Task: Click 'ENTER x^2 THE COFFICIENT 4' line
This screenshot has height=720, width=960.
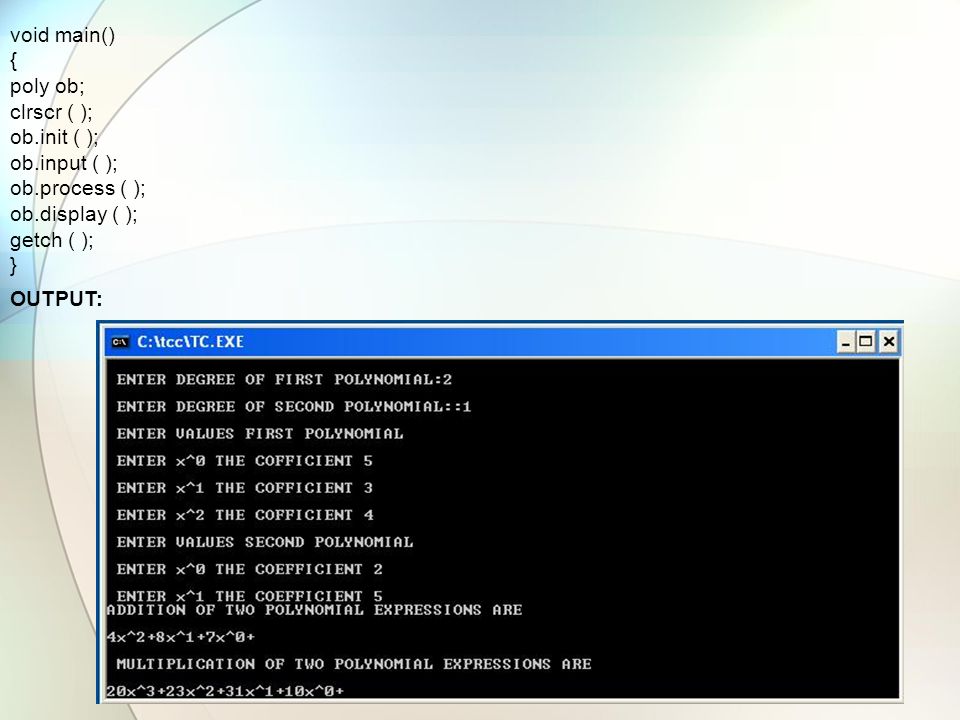Action: 244,515
